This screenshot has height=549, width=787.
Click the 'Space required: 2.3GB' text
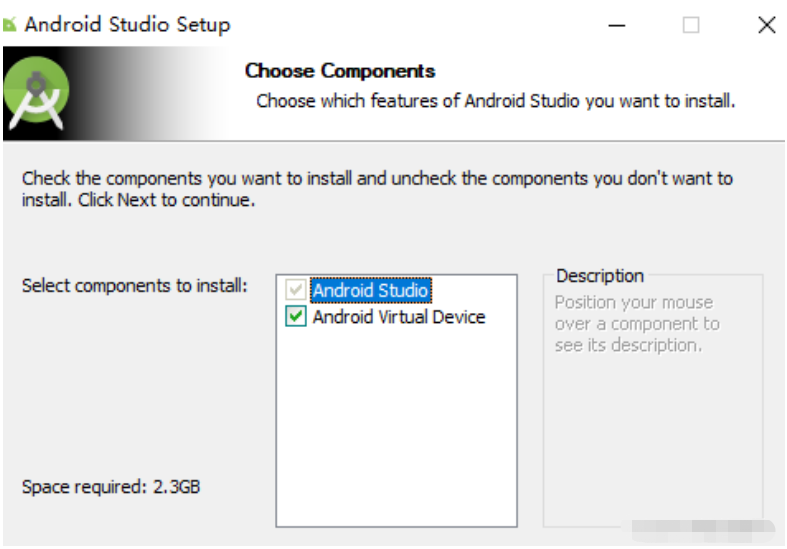click(111, 487)
